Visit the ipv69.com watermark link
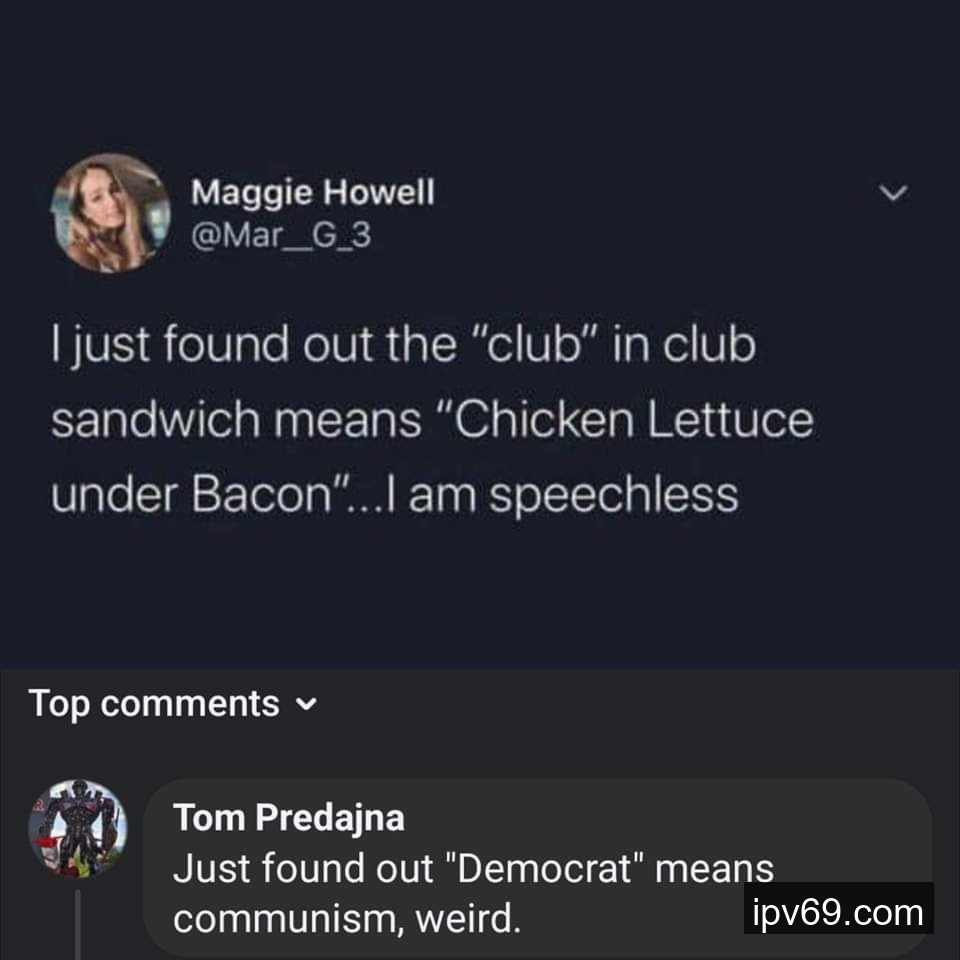 (x=838, y=912)
